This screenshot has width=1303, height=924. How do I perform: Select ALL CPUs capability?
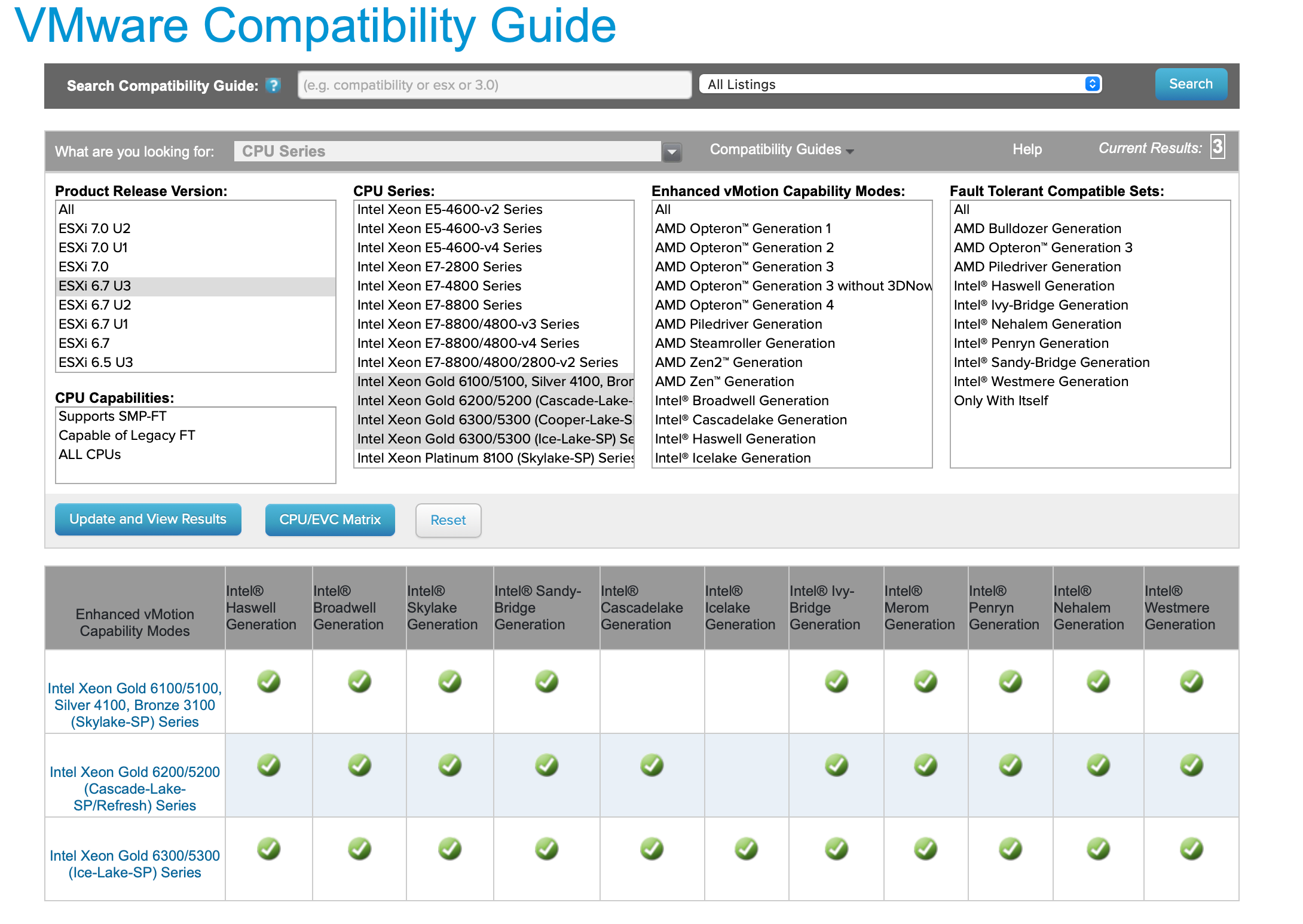click(x=195, y=454)
